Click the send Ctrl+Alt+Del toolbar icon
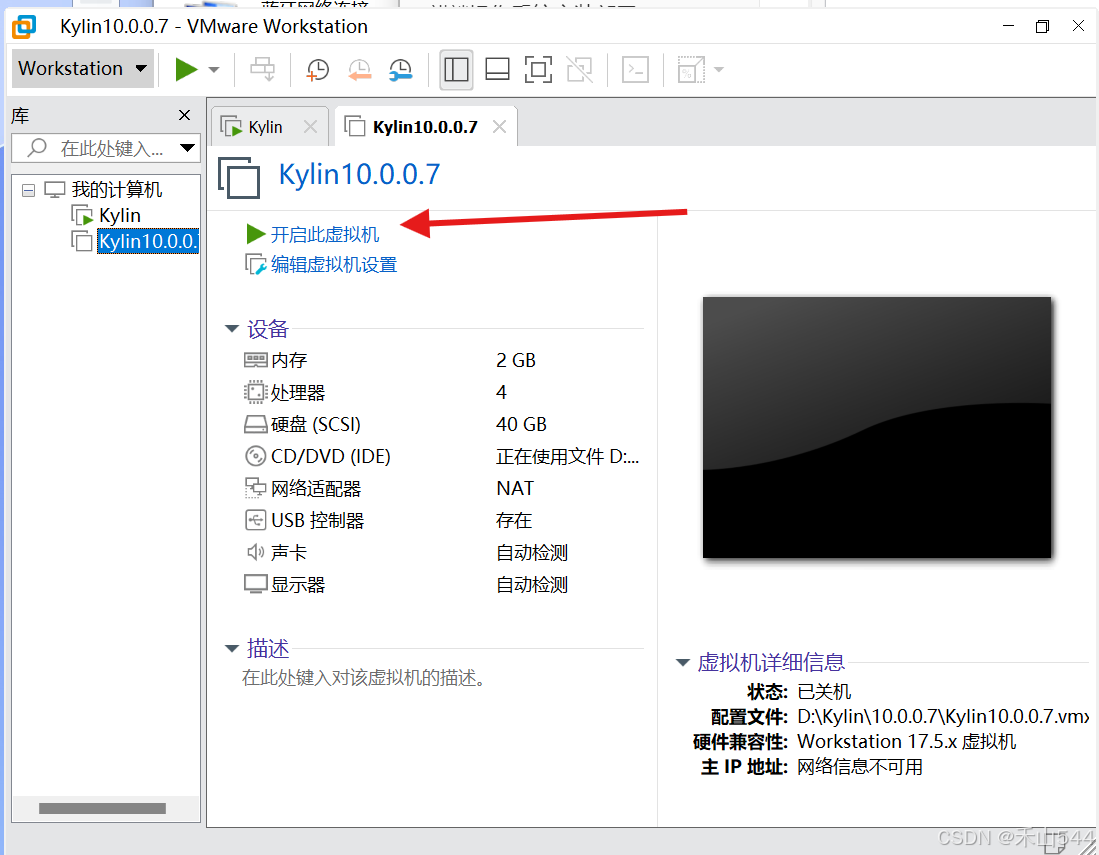The width and height of the screenshot is (1099, 855). pyautogui.click(x=263, y=69)
